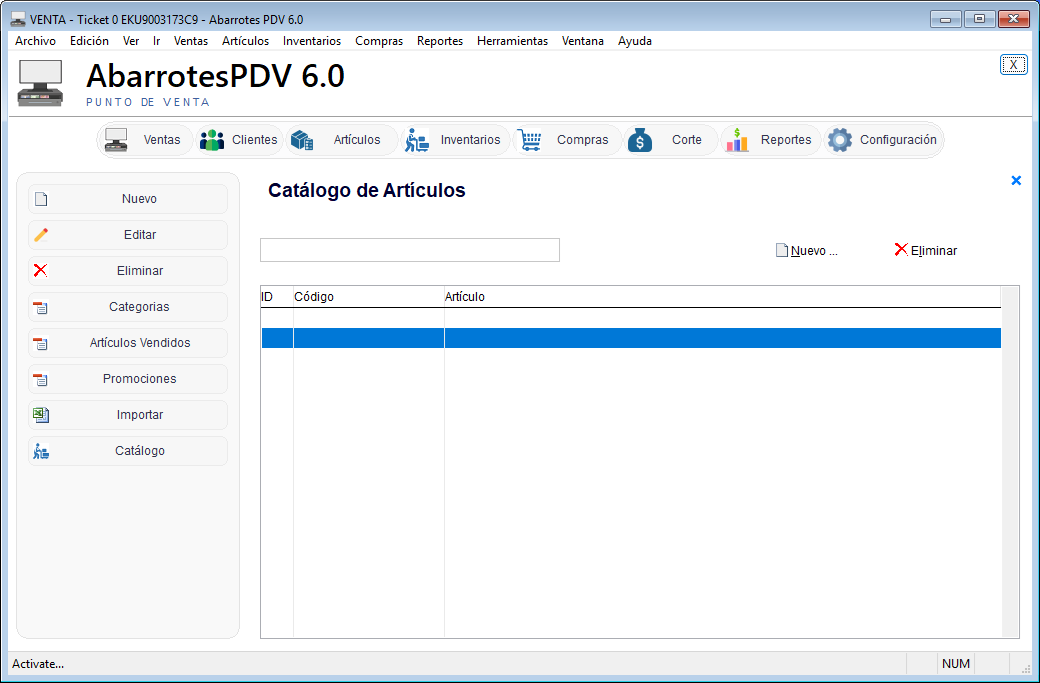Click the Promociones sidebar button
1040x683 pixels.
128,379
